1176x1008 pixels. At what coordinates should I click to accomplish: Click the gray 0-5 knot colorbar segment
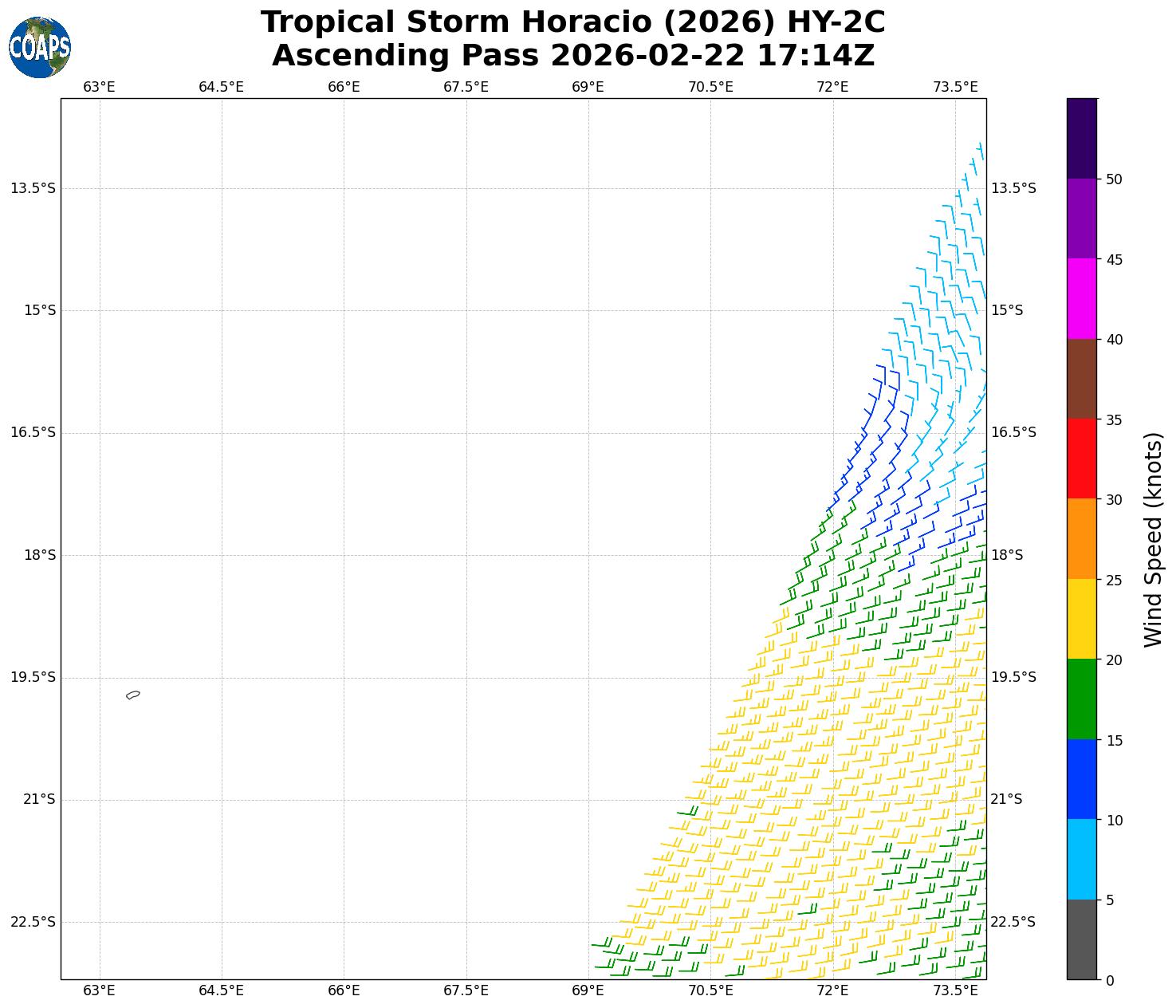click(x=1082, y=939)
